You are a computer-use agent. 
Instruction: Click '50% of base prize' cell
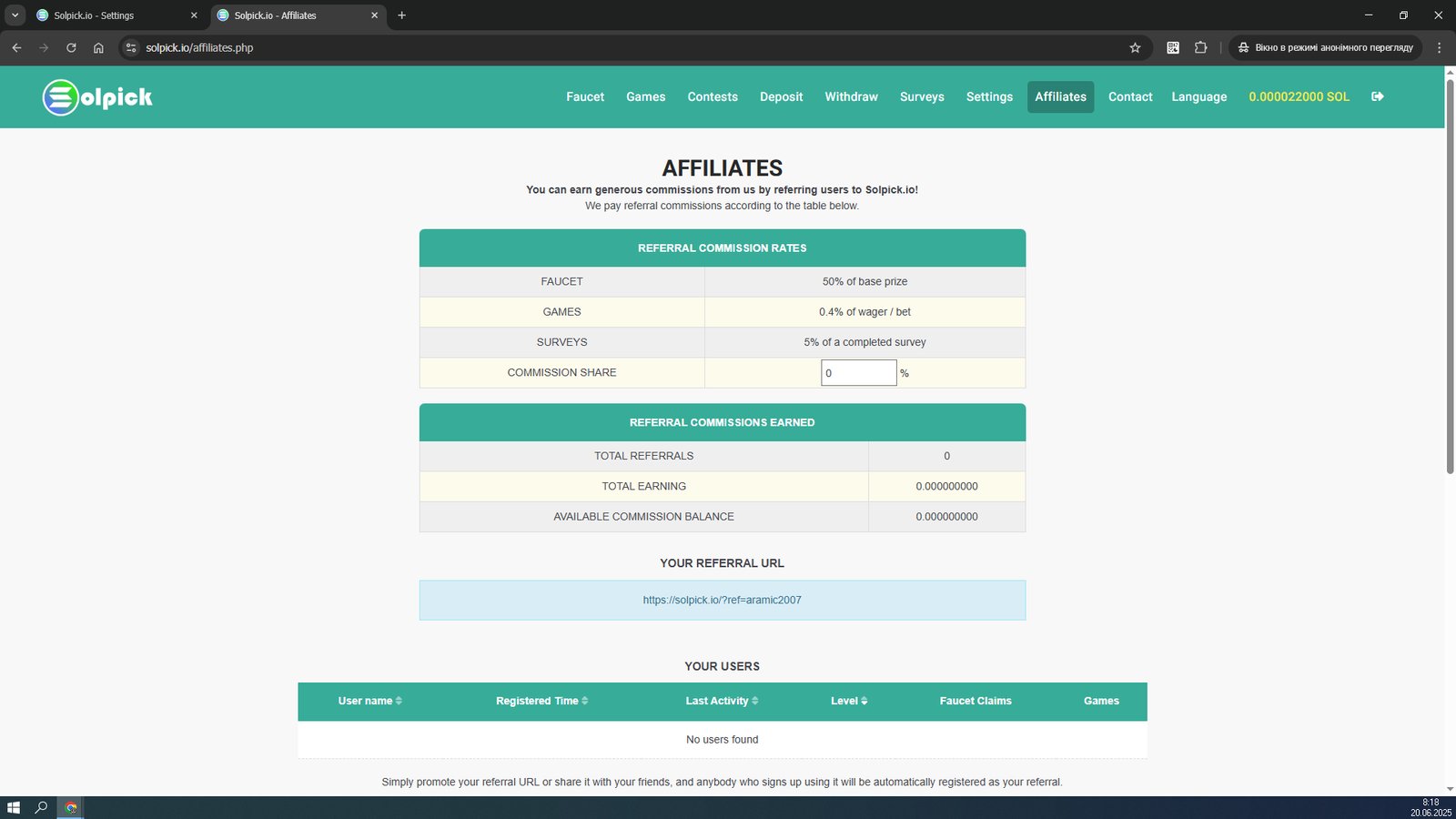(865, 282)
